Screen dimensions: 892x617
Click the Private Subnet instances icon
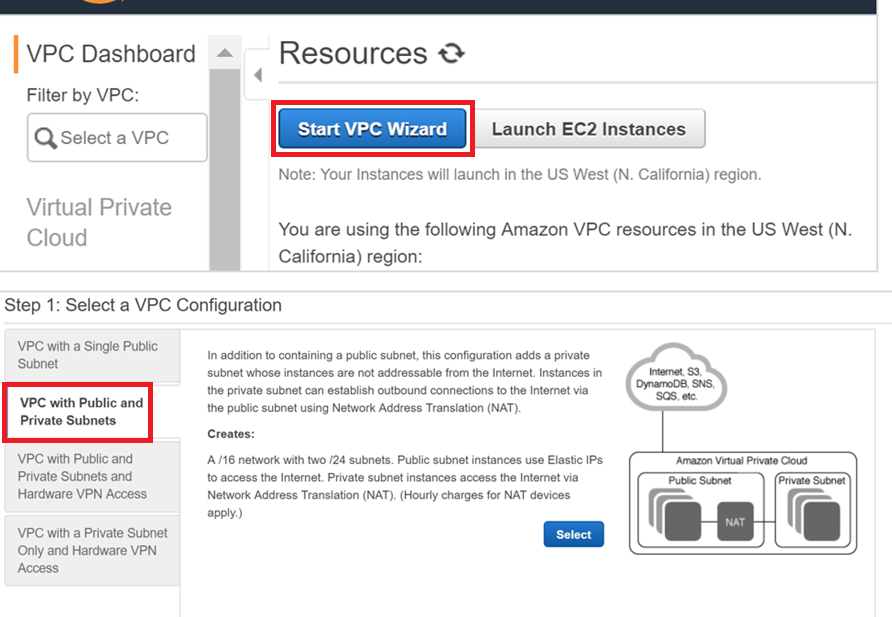coord(814,517)
